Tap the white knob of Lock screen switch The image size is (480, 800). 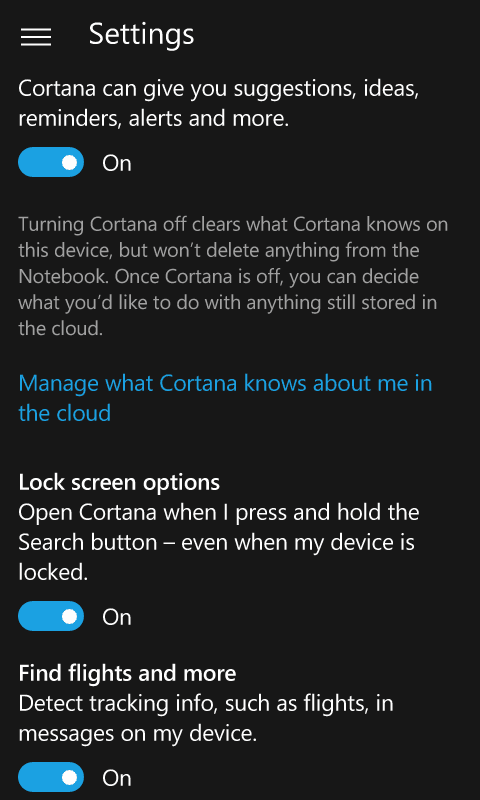[x=70, y=616]
